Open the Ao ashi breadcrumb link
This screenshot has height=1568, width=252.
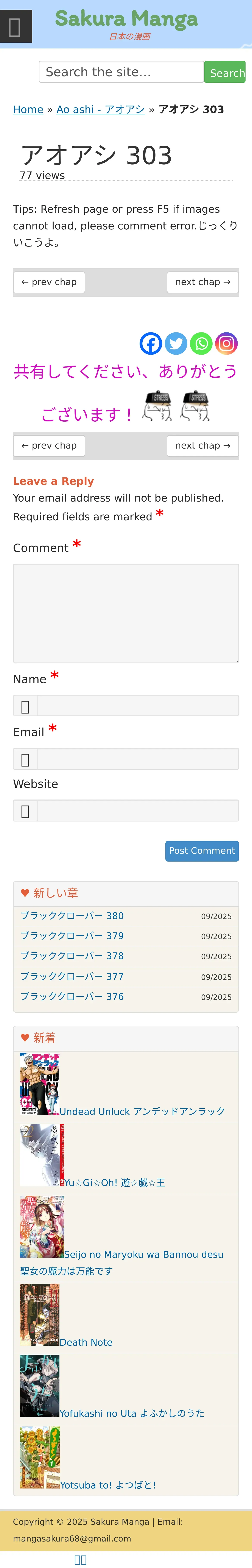pyautogui.click(x=100, y=110)
